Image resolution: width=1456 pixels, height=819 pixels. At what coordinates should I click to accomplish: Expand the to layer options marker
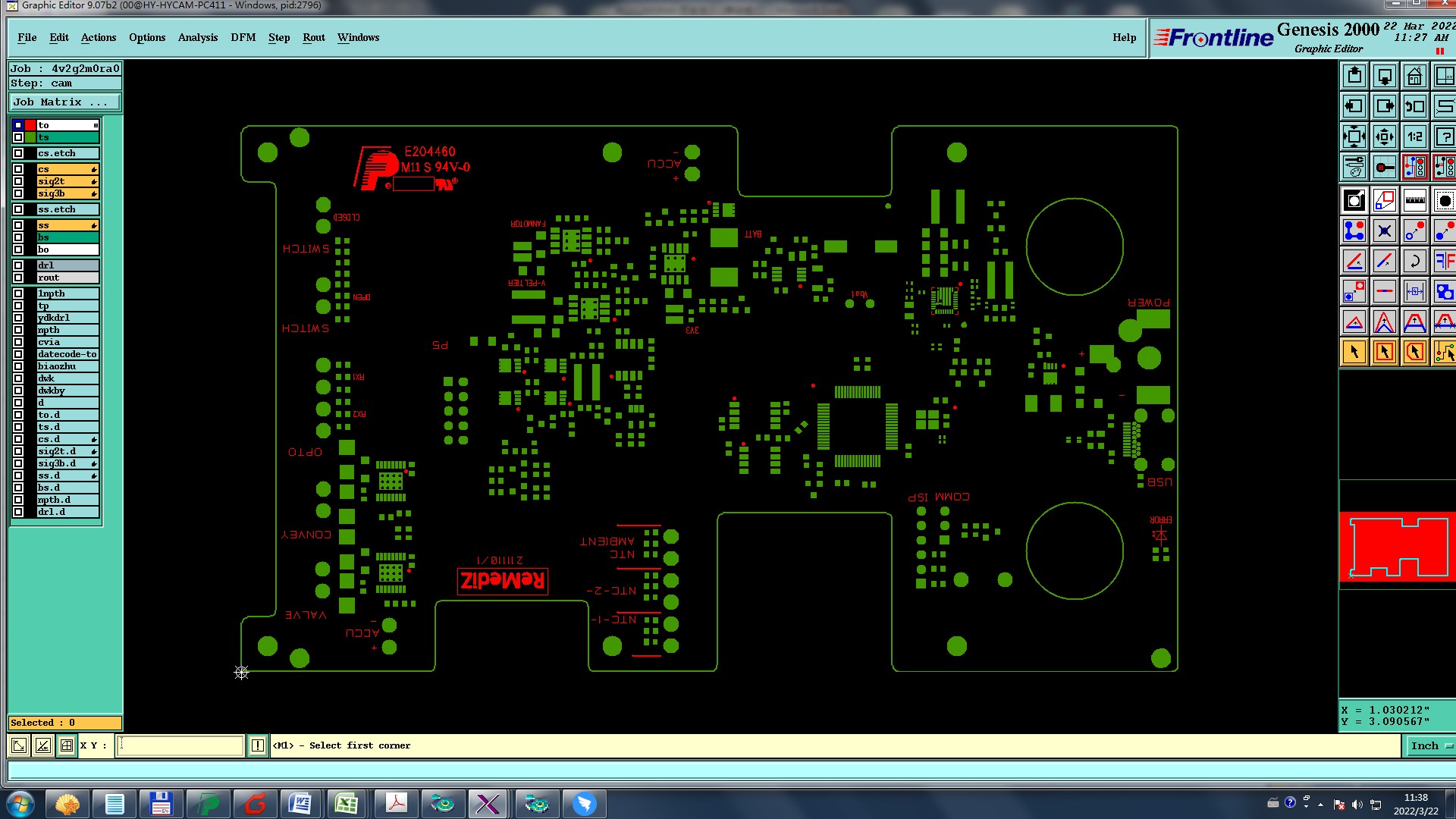96,125
